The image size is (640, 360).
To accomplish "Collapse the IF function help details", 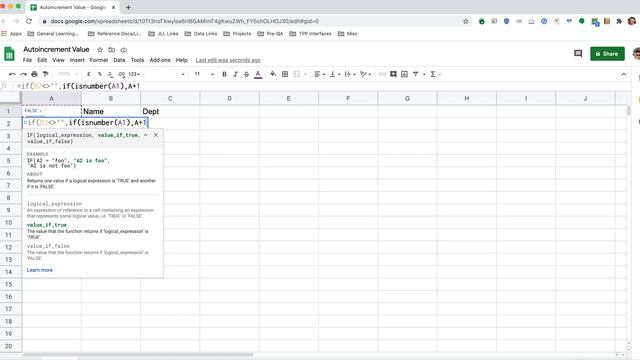I will (145, 135).
